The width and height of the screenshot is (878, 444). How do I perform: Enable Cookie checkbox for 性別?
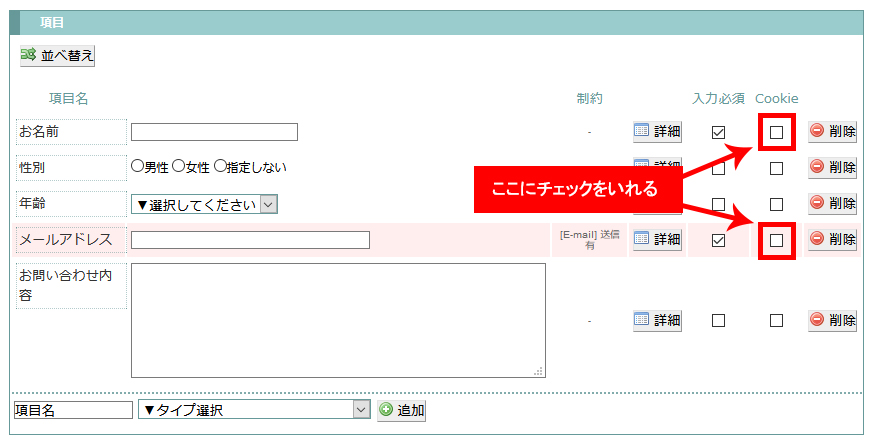[x=776, y=168]
